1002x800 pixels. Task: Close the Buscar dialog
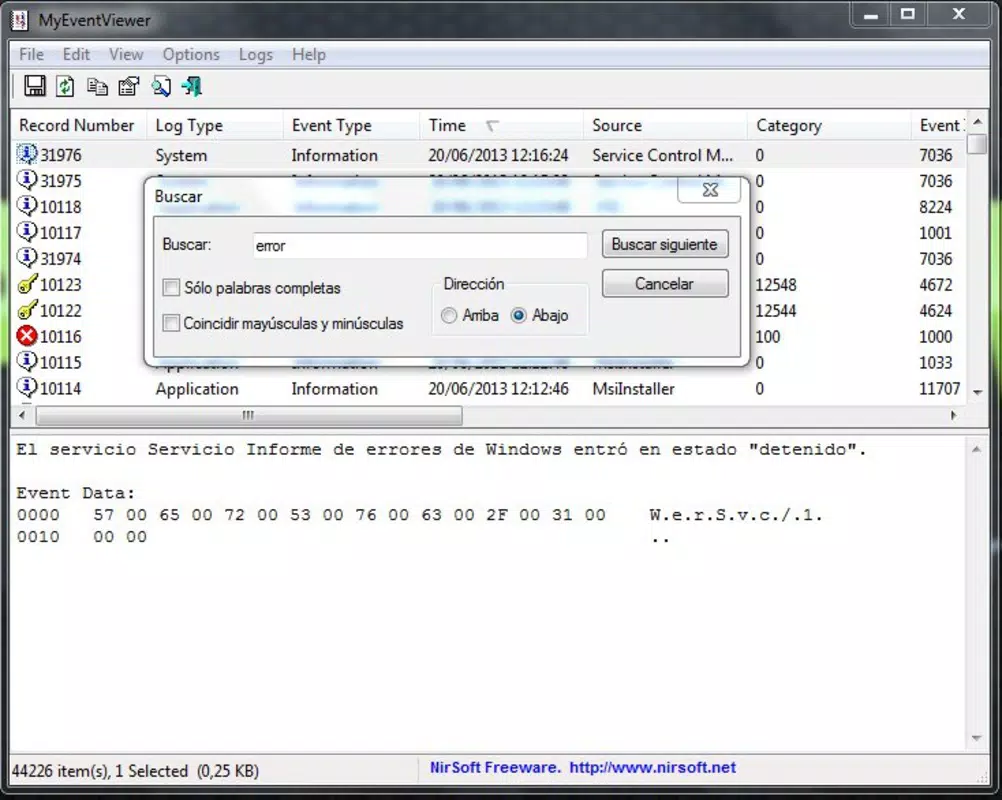point(710,190)
